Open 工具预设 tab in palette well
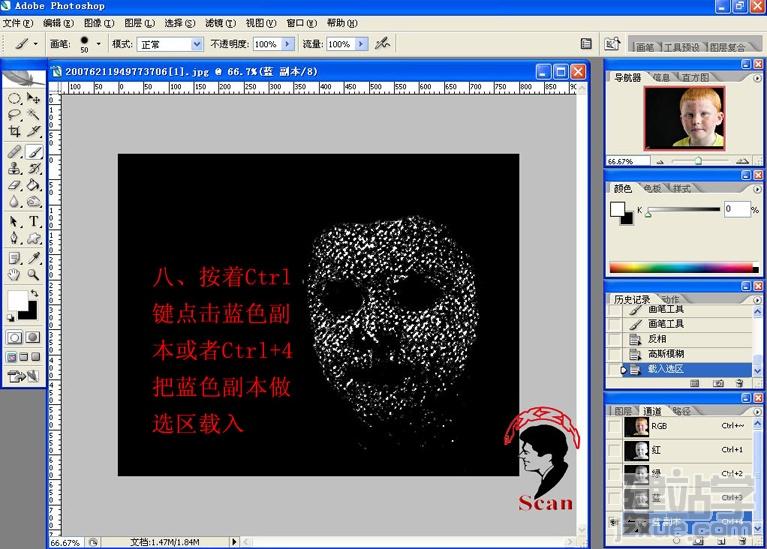 681,47
